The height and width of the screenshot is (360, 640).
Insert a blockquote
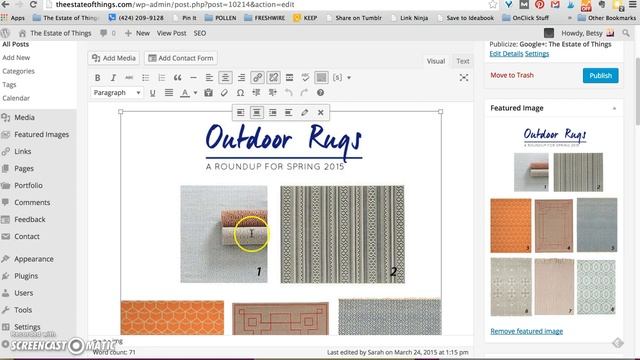tap(177, 78)
